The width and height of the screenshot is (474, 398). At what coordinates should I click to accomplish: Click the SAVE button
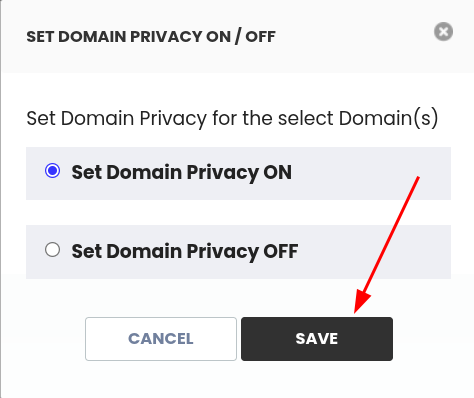tap(317, 339)
